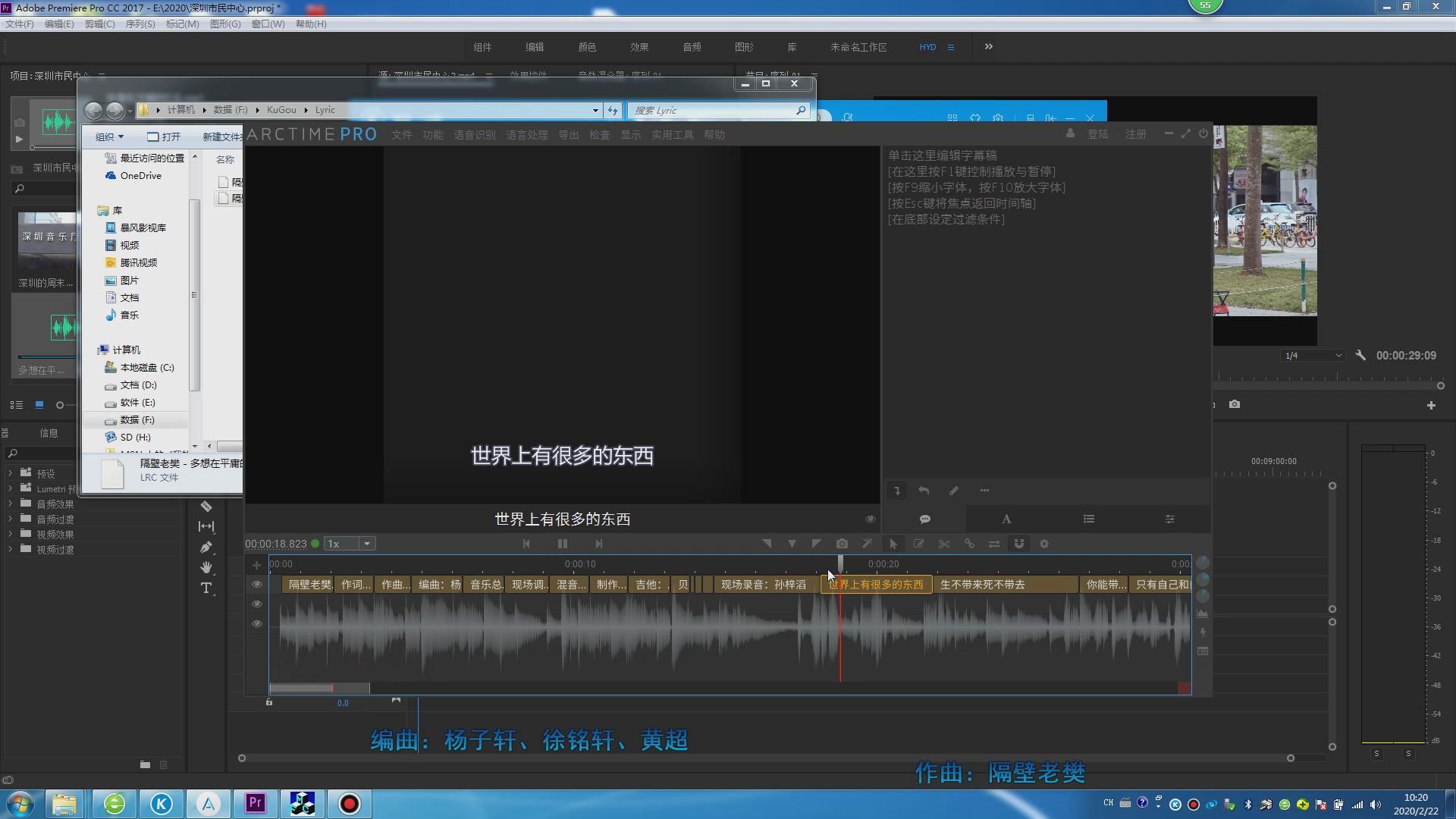
Task: Toggle the Arctime magnet snap button
Action: [x=1019, y=544]
